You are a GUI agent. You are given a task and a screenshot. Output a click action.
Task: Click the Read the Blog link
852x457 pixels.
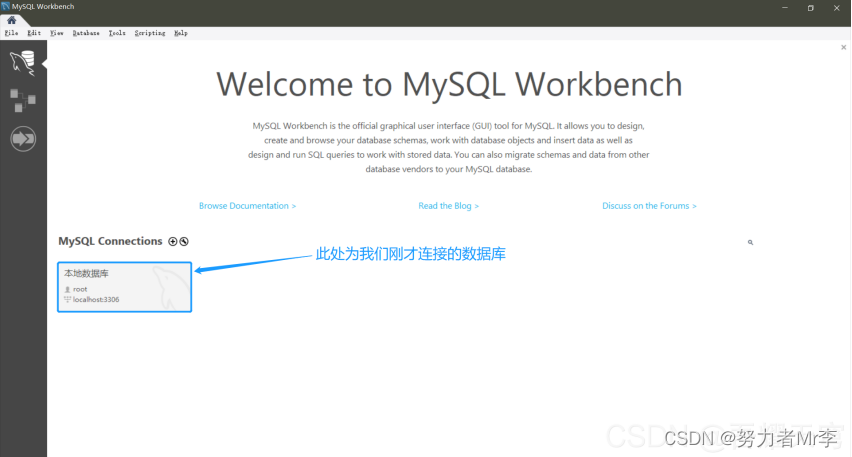pyautogui.click(x=448, y=206)
